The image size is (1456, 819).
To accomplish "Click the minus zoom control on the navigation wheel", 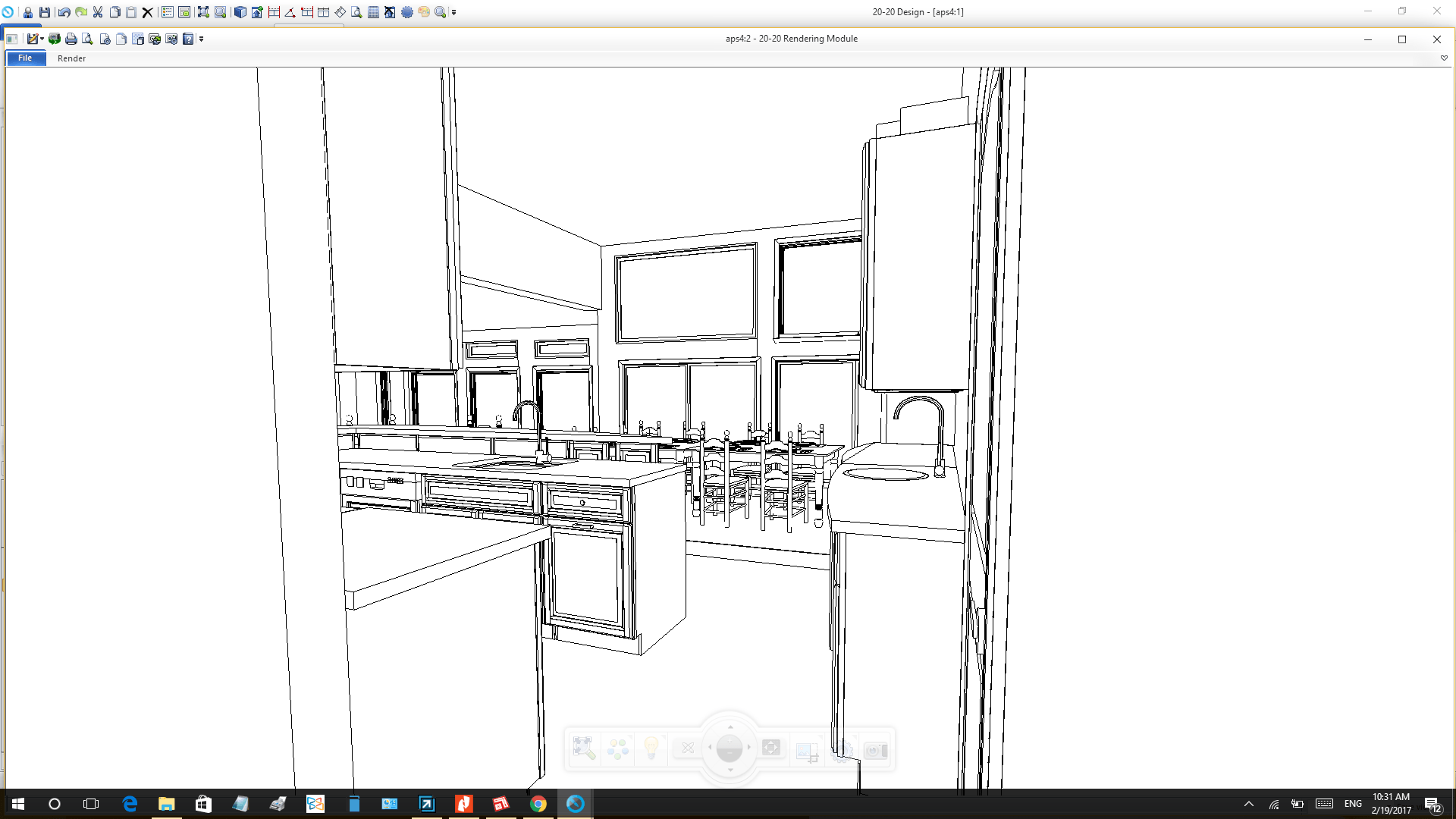I will (730, 754).
